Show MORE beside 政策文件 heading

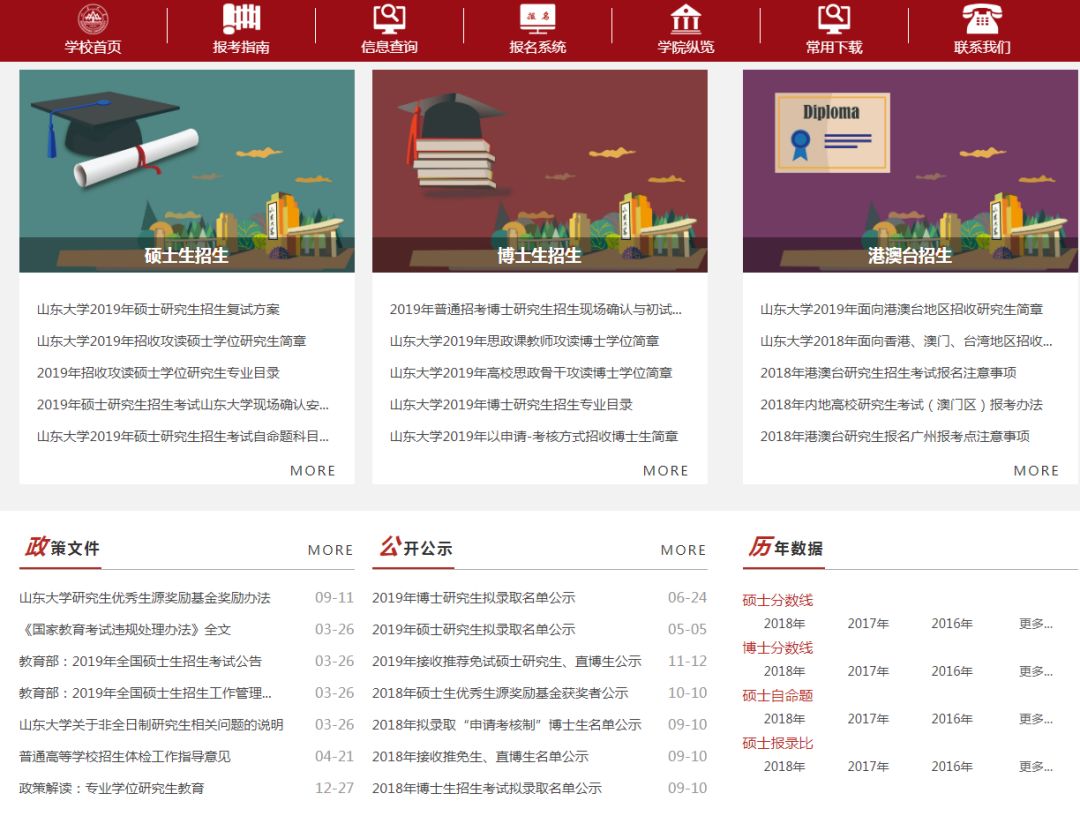click(x=330, y=550)
